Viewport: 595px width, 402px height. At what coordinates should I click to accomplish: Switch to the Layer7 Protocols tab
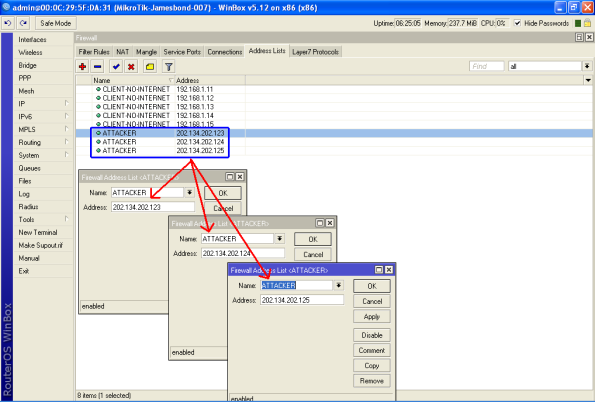pyautogui.click(x=315, y=52)
